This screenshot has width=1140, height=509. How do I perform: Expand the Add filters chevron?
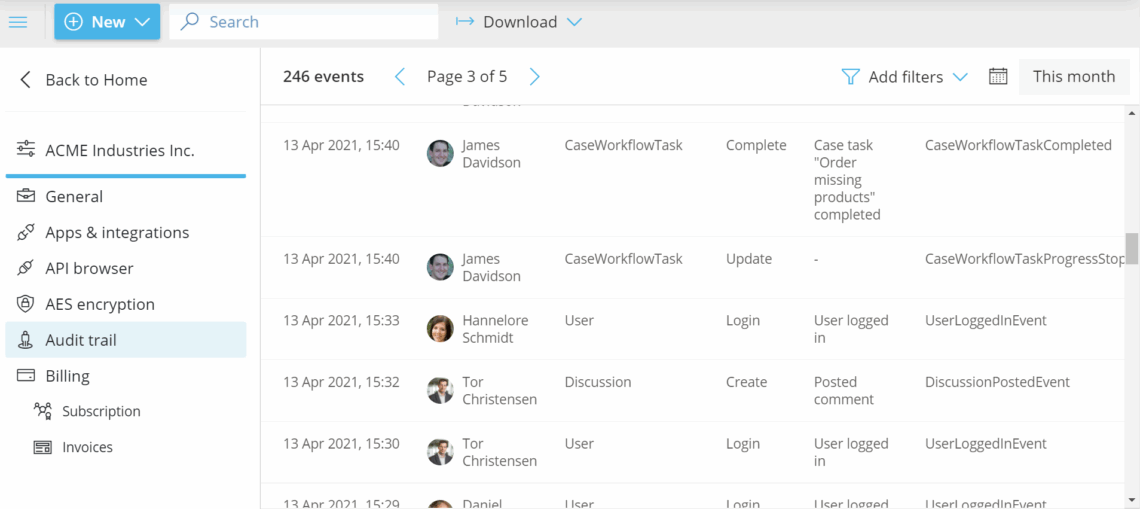coord(960,77)
